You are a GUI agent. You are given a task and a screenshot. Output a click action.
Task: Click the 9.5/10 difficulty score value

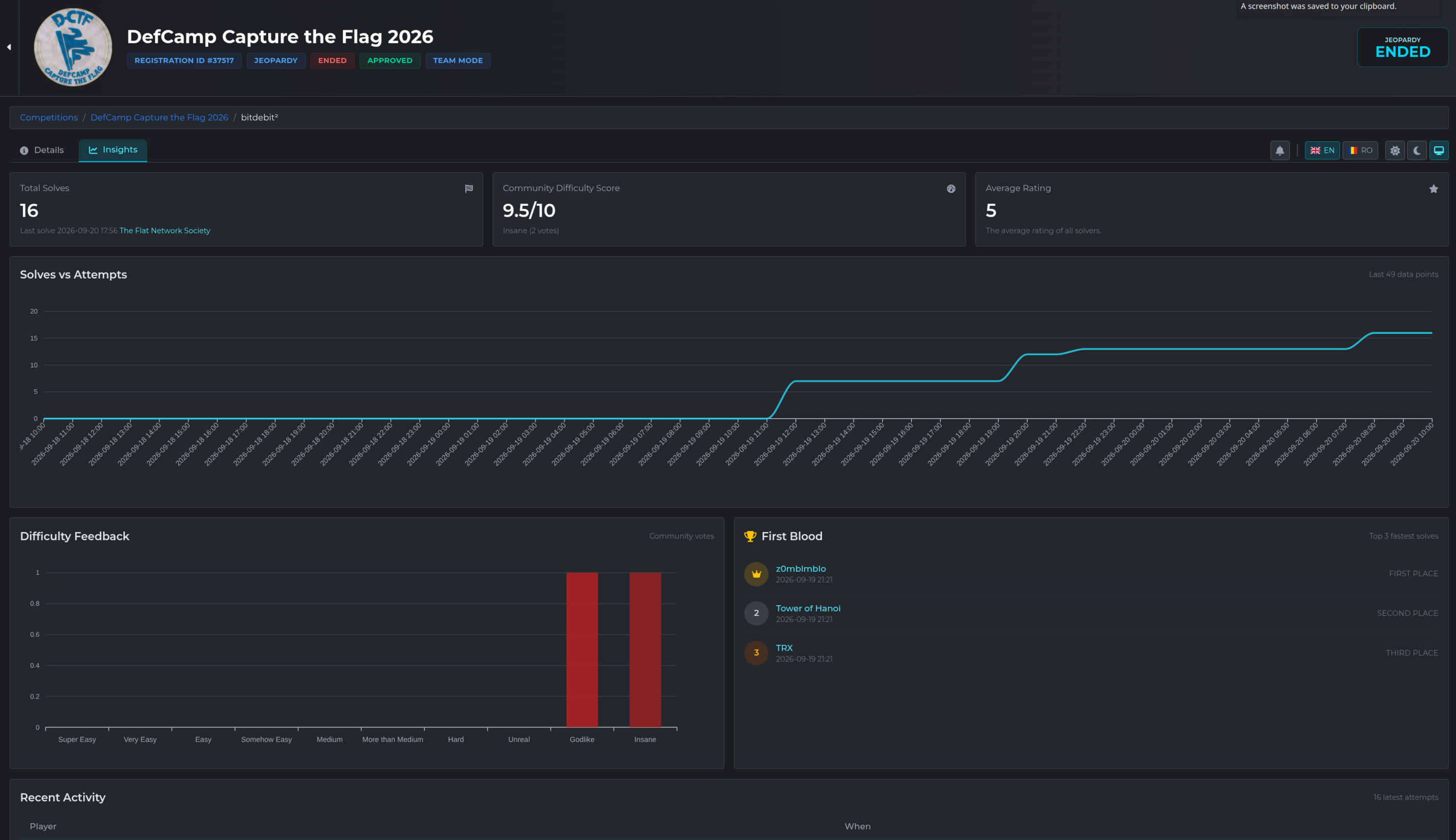(x=529, y=210)
